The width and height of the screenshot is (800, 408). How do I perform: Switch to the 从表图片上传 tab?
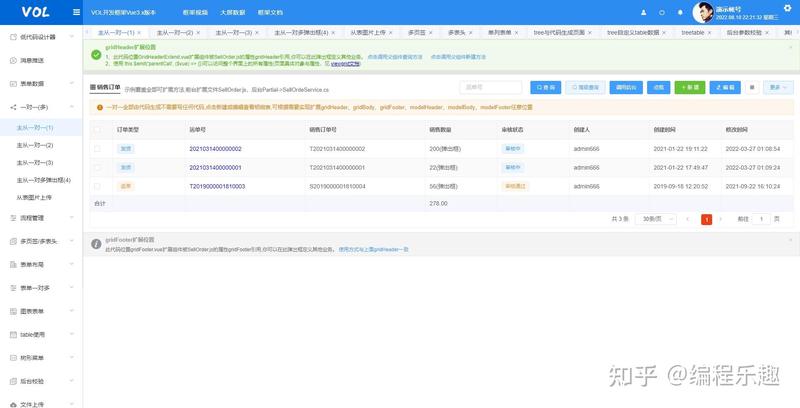tap(367, 33)
